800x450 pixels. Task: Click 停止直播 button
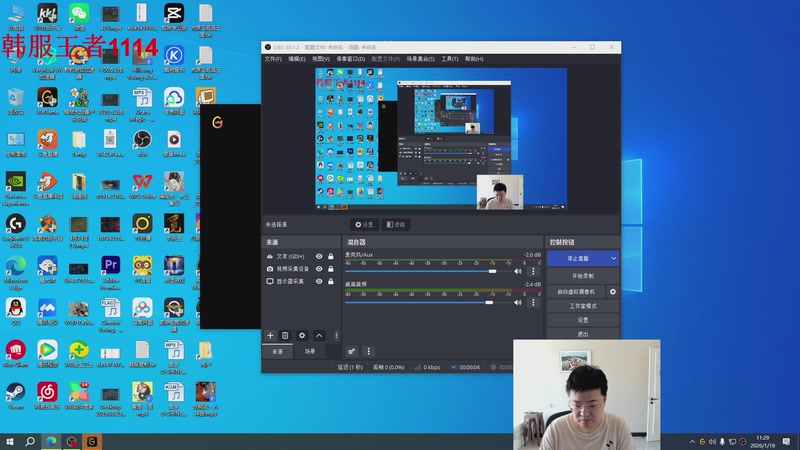(x=578, y=258)
